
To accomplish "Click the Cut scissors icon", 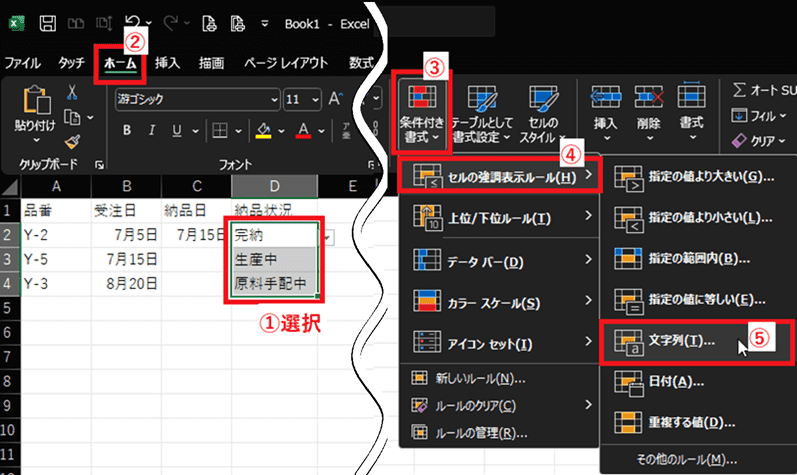I will 72,92.
